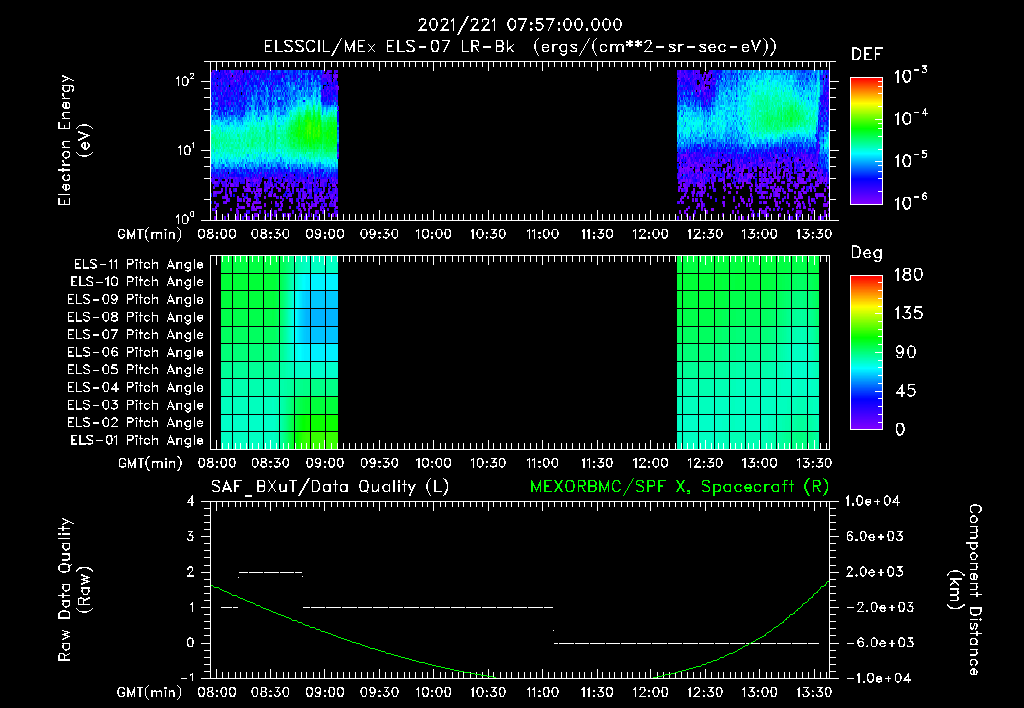
Task: Select the timestamp title 2021/221 07:57:00.000
Action: [x=520, y=25]
